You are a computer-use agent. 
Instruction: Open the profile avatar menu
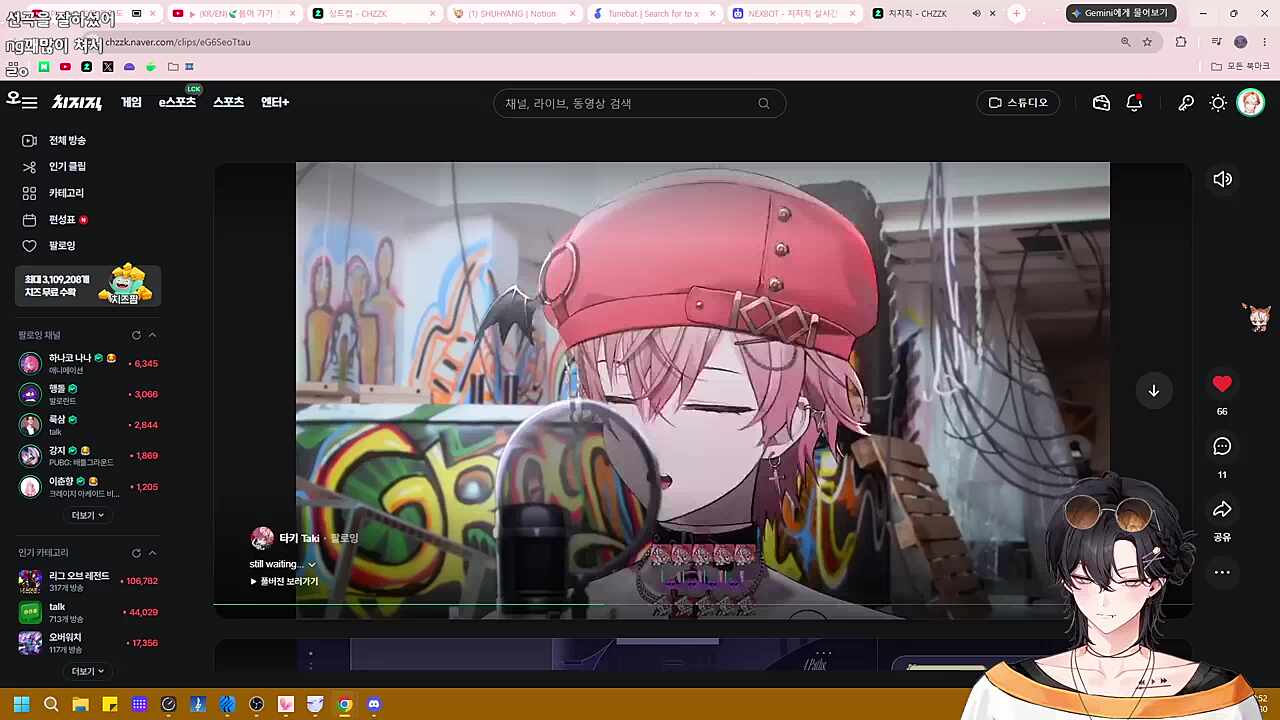[x=1251, y=103]
